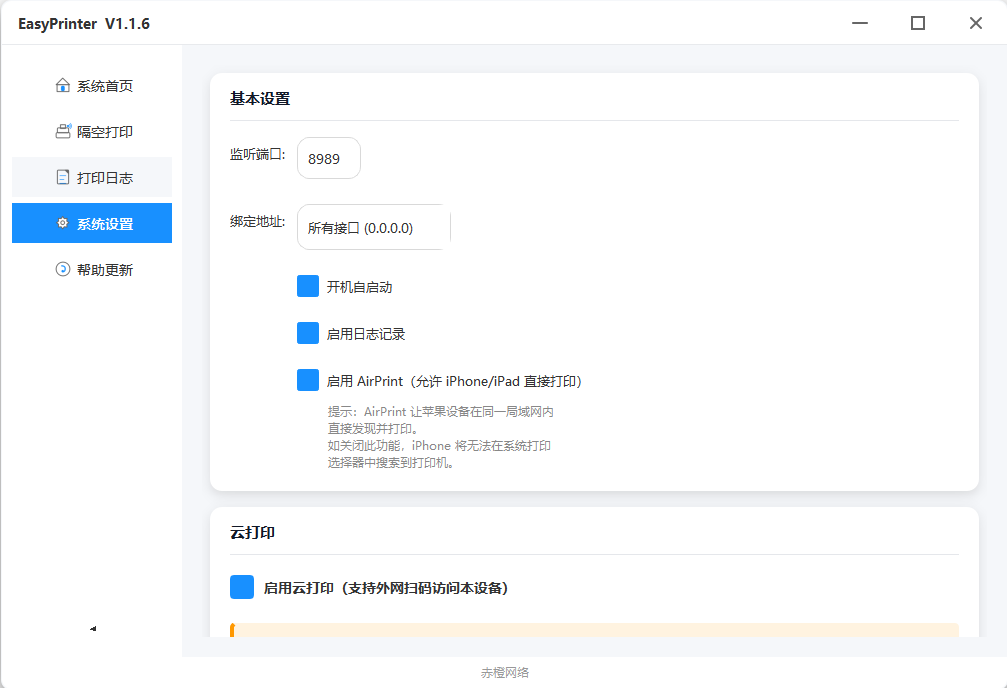Click the 启用日志记录 label text
Viewport: 1007px width, 688px height.
(365, 334)
